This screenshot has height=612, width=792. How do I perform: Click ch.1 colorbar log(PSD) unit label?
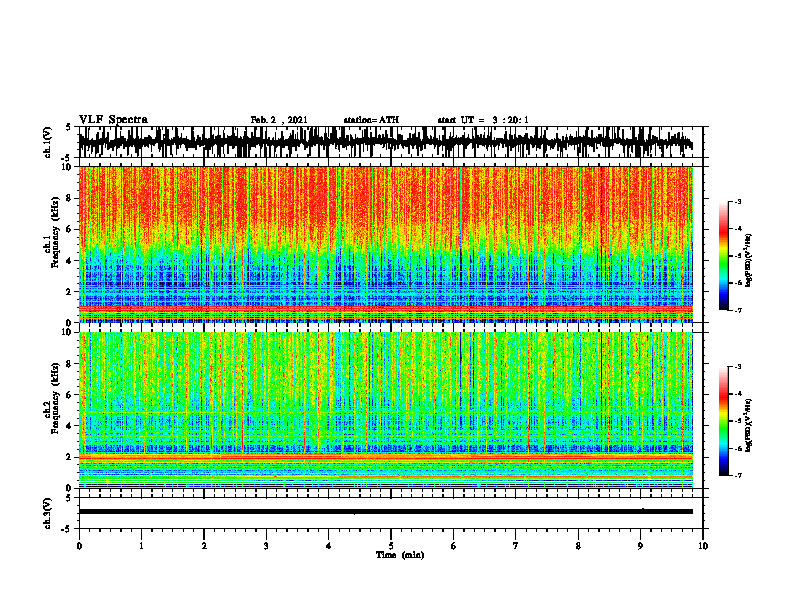pos(750,261)
